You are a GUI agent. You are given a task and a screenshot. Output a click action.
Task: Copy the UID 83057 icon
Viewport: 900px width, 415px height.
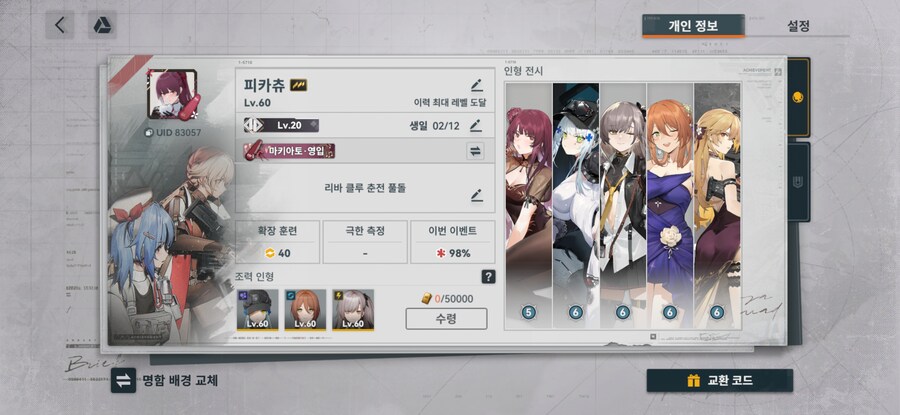tap(149, 133)
